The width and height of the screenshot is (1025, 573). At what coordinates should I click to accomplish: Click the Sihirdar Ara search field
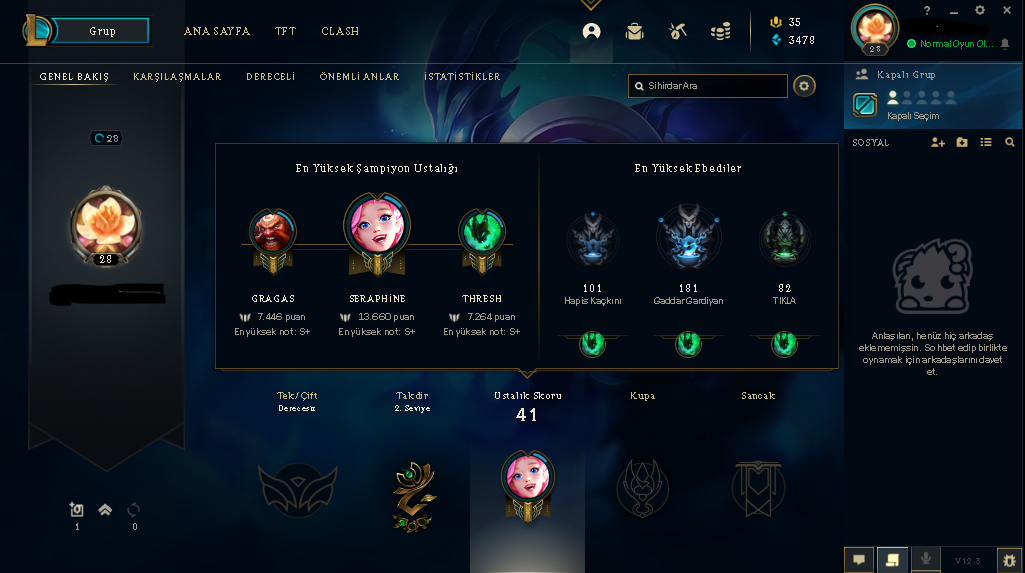pos(708,86)
